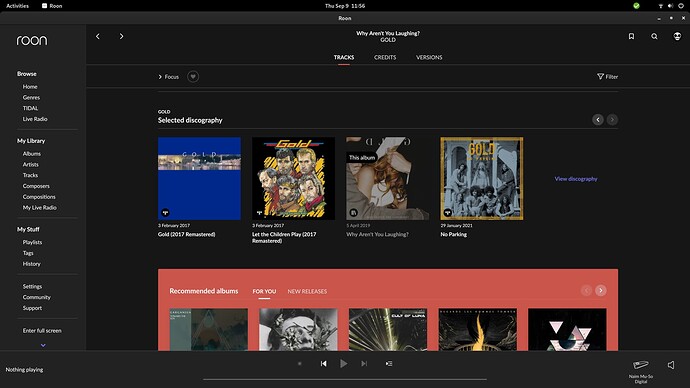Open Tracks in My Library
The width and height of the screenshot is (690, 388).
[x=30, y=175]
